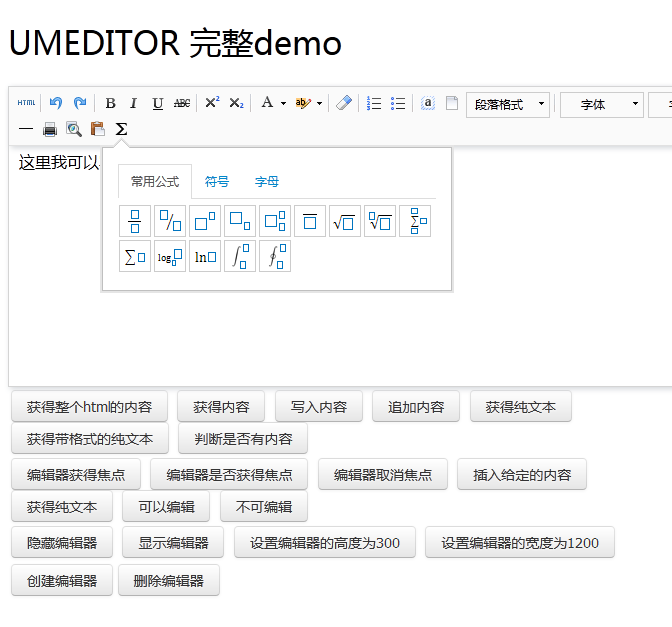This screenshot has height=627, width=672.
Task: Switch to the 常用公式 tab
Action: click(x=155, y=182)
